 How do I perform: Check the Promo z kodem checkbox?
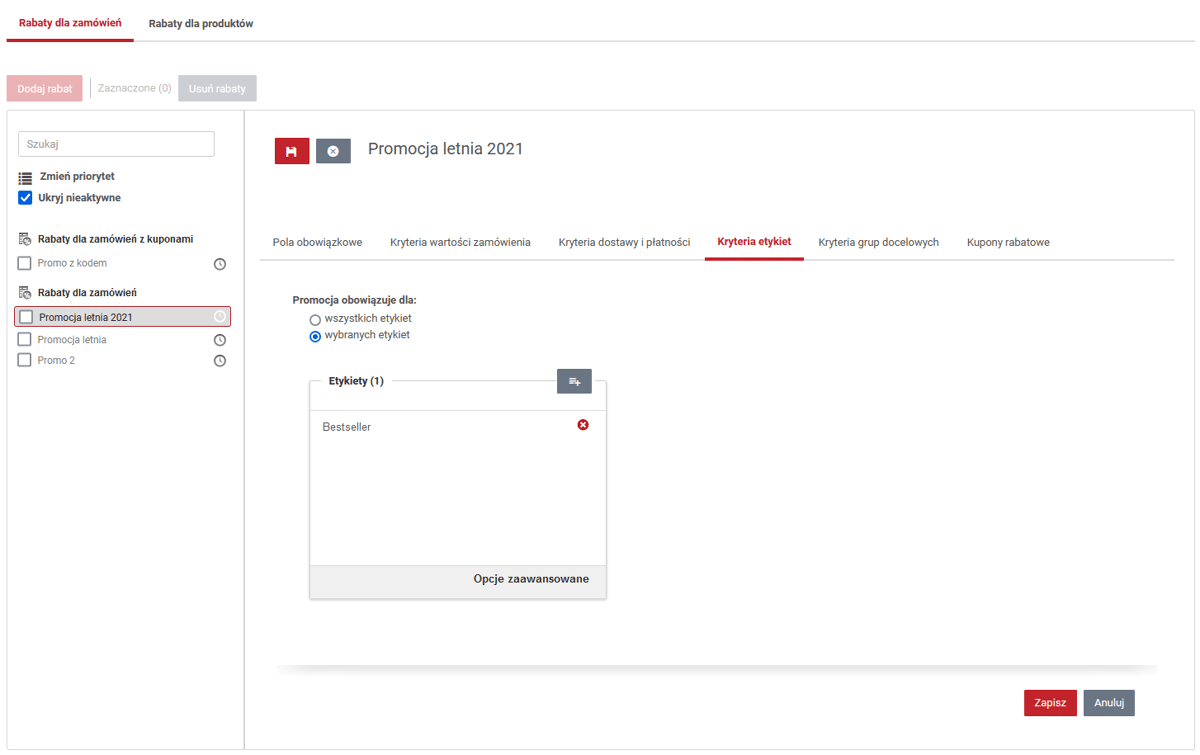tap(25, 263)
